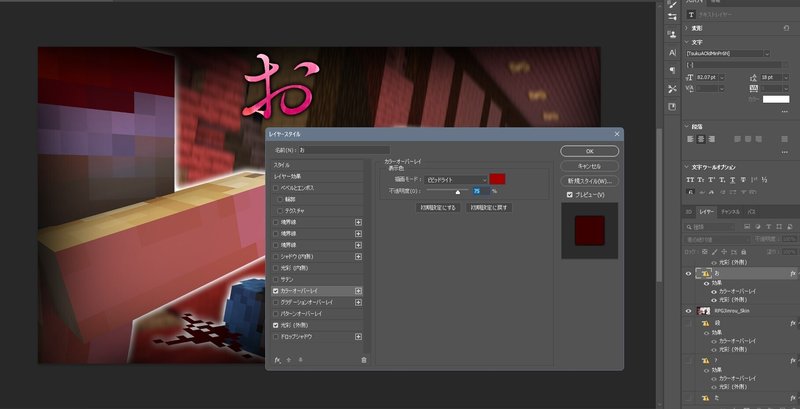Viewport: 800px width, 409px height.
Task: Select the レイヤー tab
Action: (707, 212)
